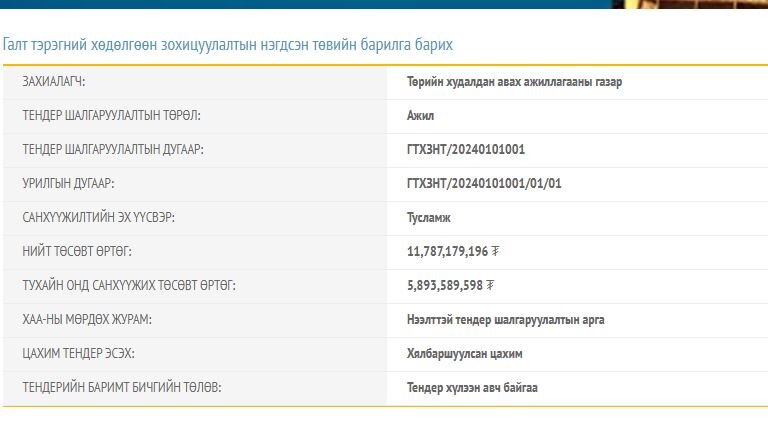Click total budget amount 11,787,179,196
Viewport: 768px width, 428px height.
[447, 252]
